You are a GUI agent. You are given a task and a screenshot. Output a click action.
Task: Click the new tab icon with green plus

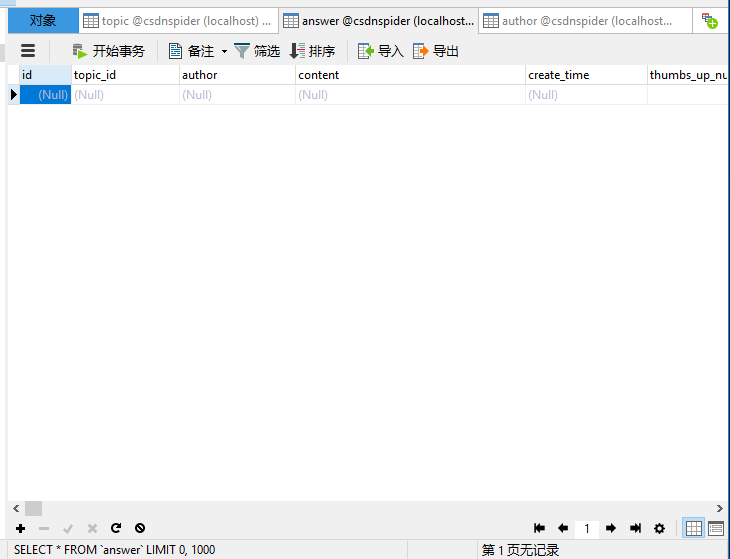(x=710, y=21)
